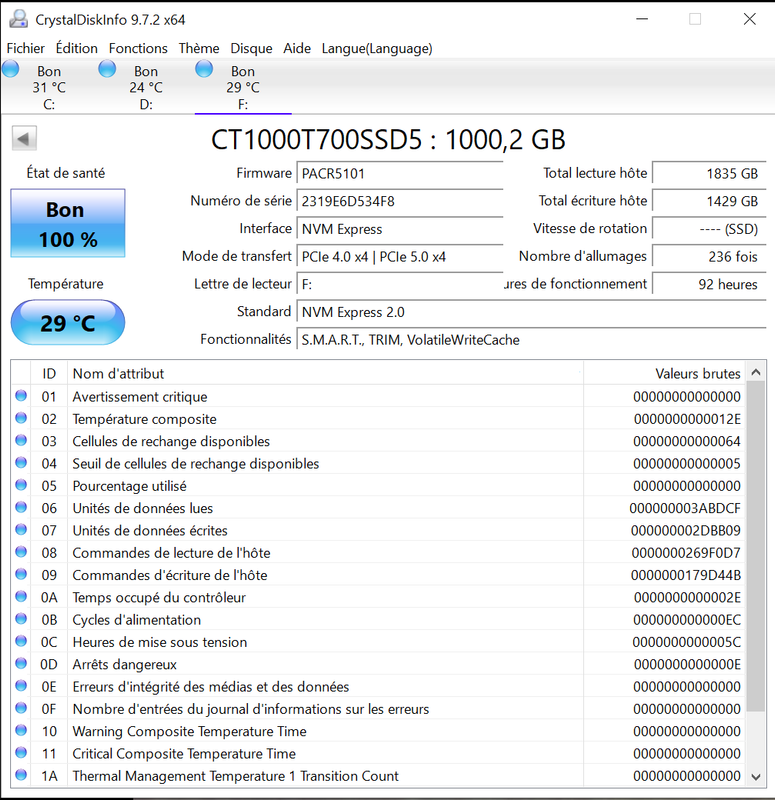This screenshot has width=775, height=800.
Task: Switch to drive D: tab at 24 °C
Action: coord(146,87)
